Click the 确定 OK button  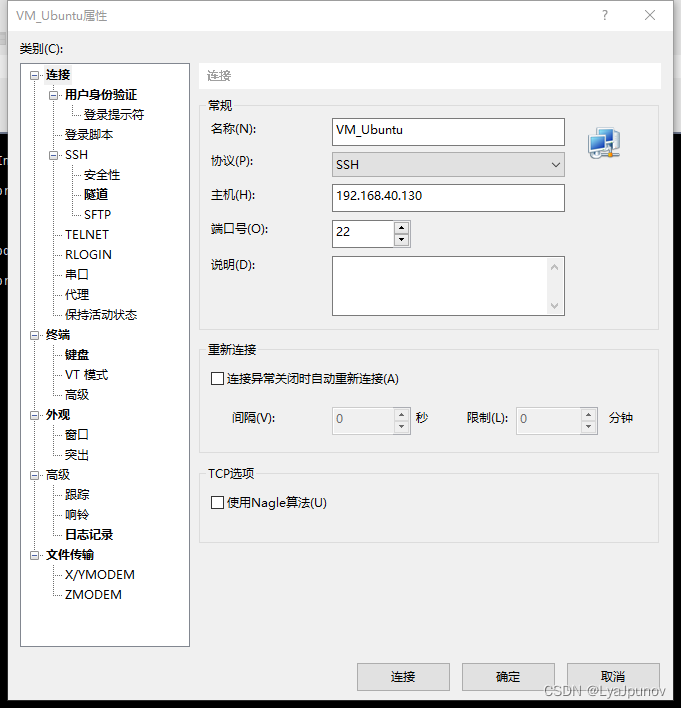coord(508,676)
